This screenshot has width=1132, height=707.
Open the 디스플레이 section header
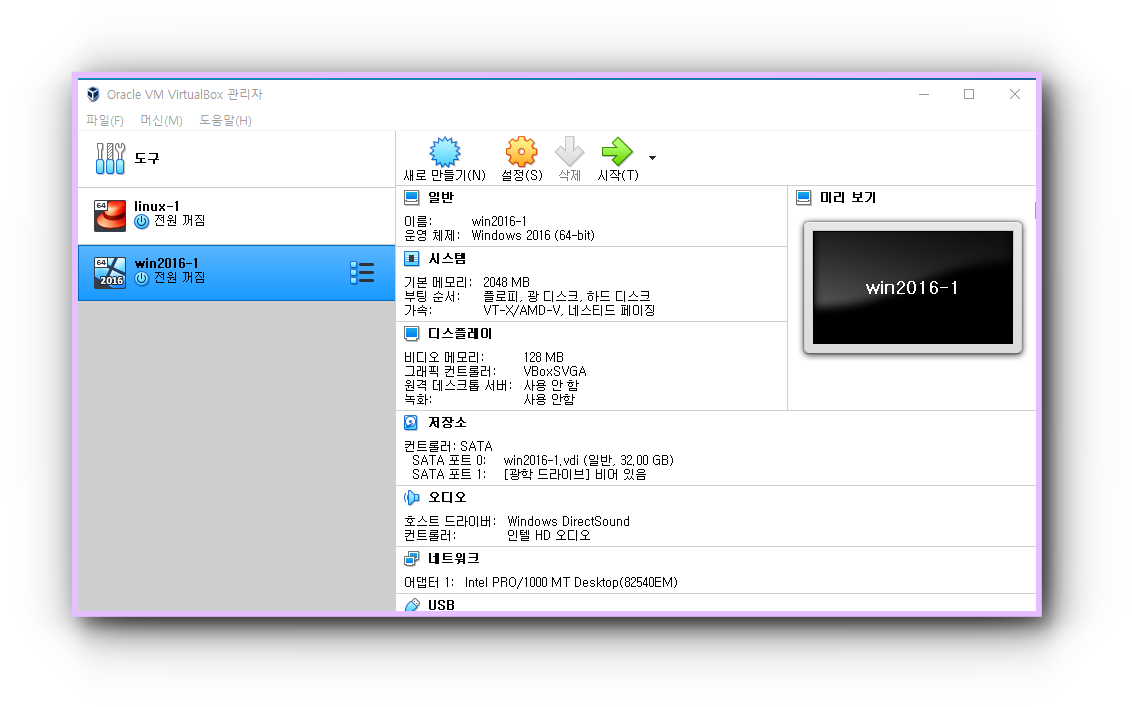(460, 334)
